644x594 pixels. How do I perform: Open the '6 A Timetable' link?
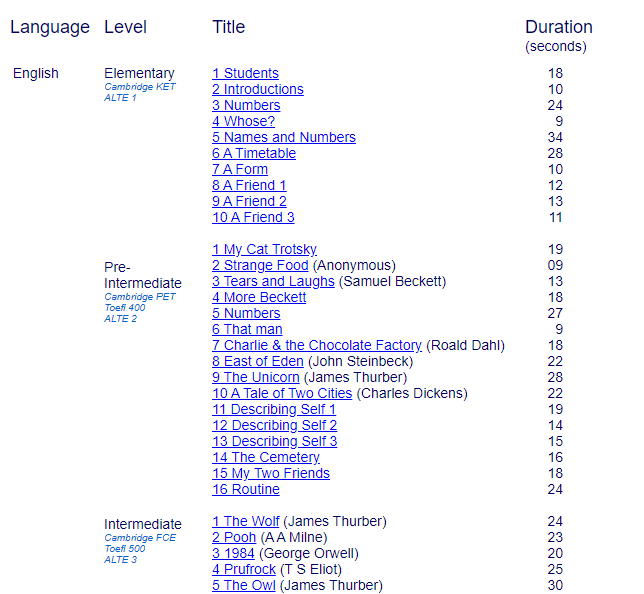[x=254, y=153]
